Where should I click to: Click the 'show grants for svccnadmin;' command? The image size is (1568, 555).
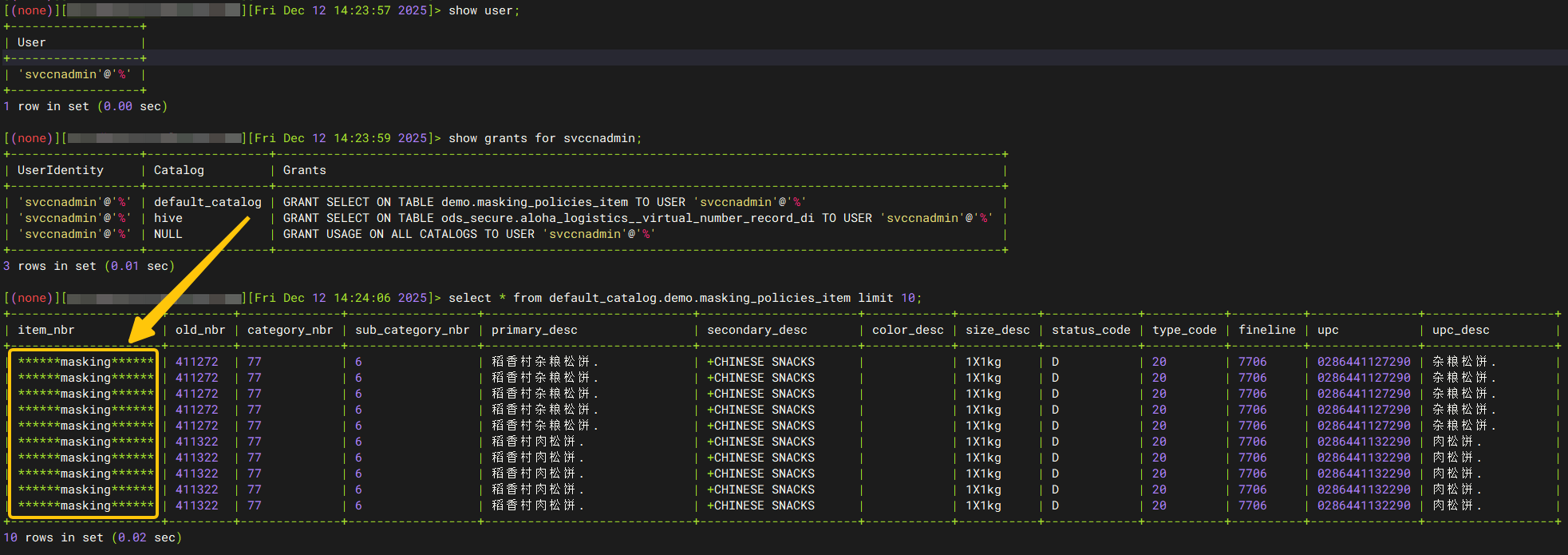point(544,138)
